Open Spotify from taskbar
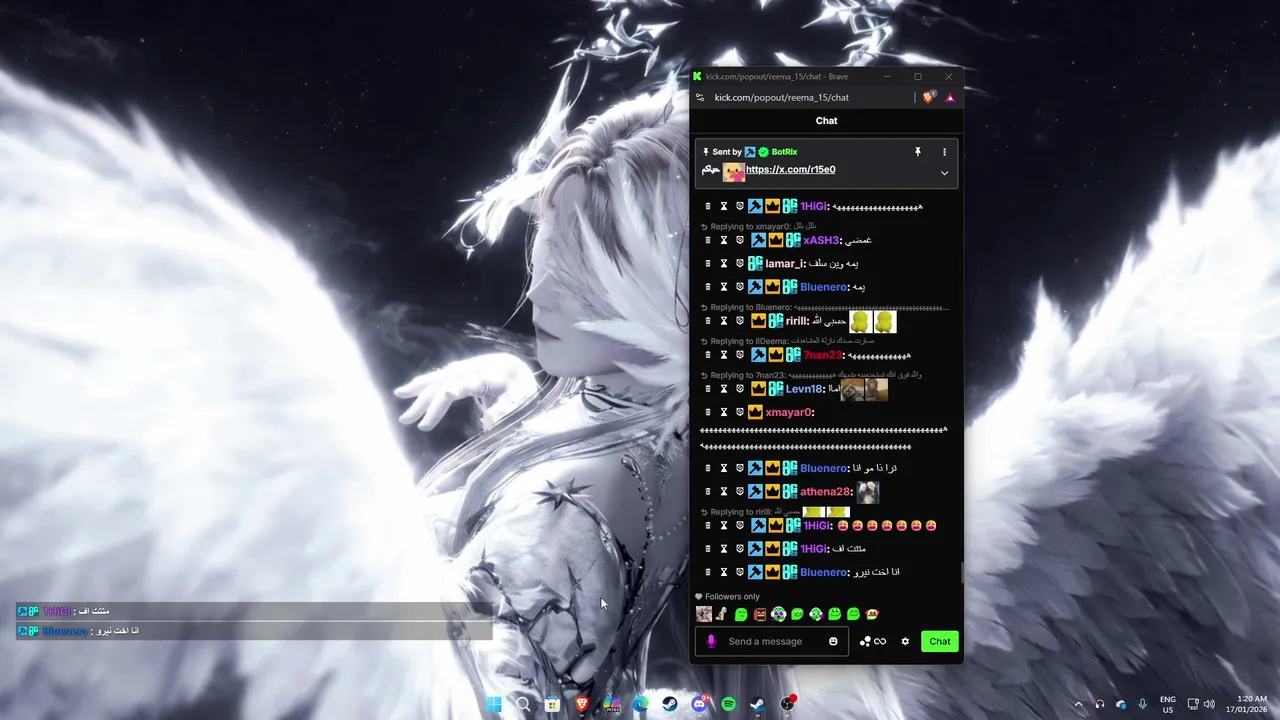Image resolution: width=1280 pixels, height=720 pixels. coord(728,704)
